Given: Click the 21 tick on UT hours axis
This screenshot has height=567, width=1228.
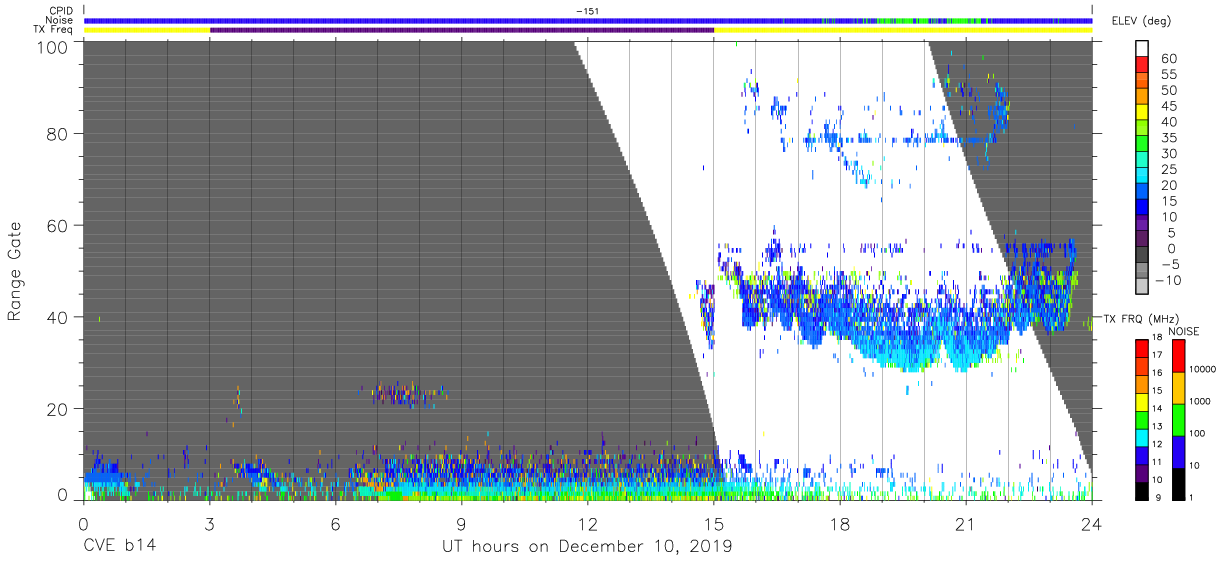Looking at the screenshot, I should 965,524.
